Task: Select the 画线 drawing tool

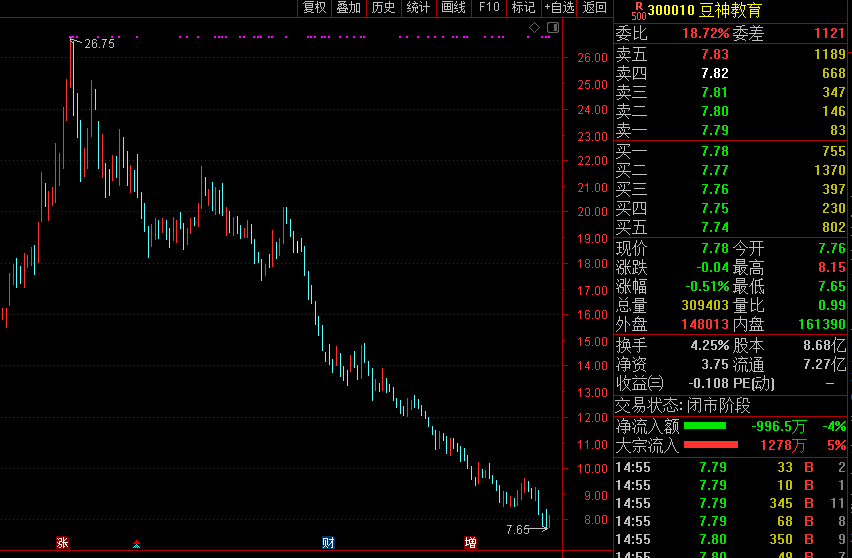Action: [453, 8]
